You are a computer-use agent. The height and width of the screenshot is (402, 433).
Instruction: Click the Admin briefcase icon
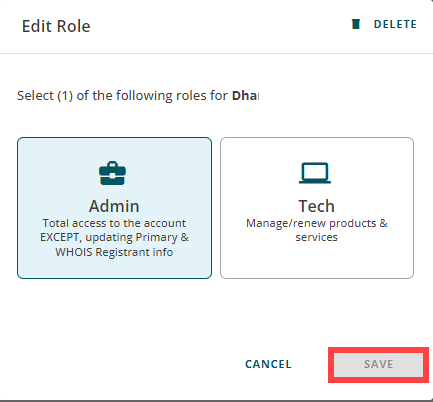coord(113,173)
